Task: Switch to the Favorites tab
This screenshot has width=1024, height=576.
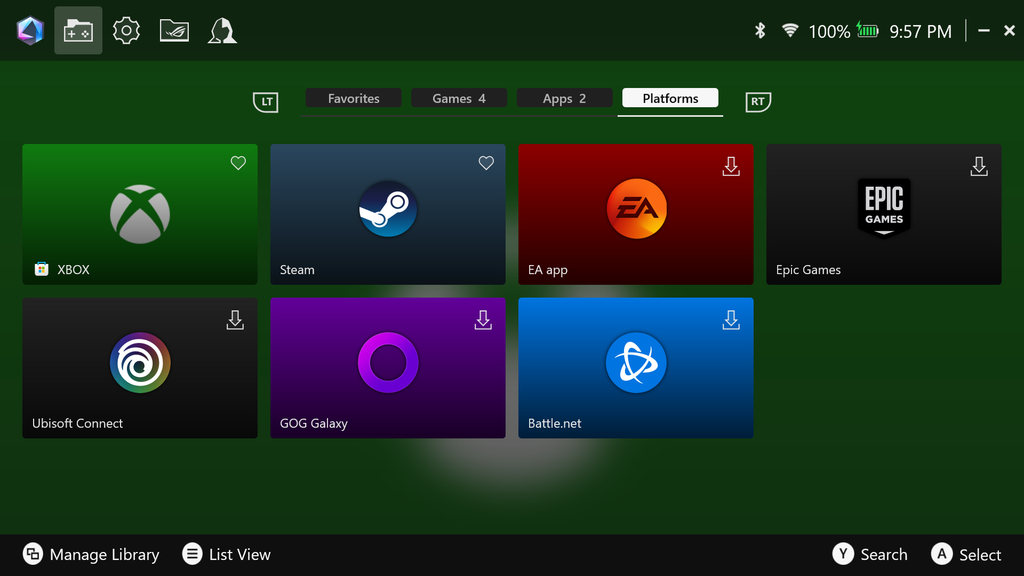Action: coord(353,98)
